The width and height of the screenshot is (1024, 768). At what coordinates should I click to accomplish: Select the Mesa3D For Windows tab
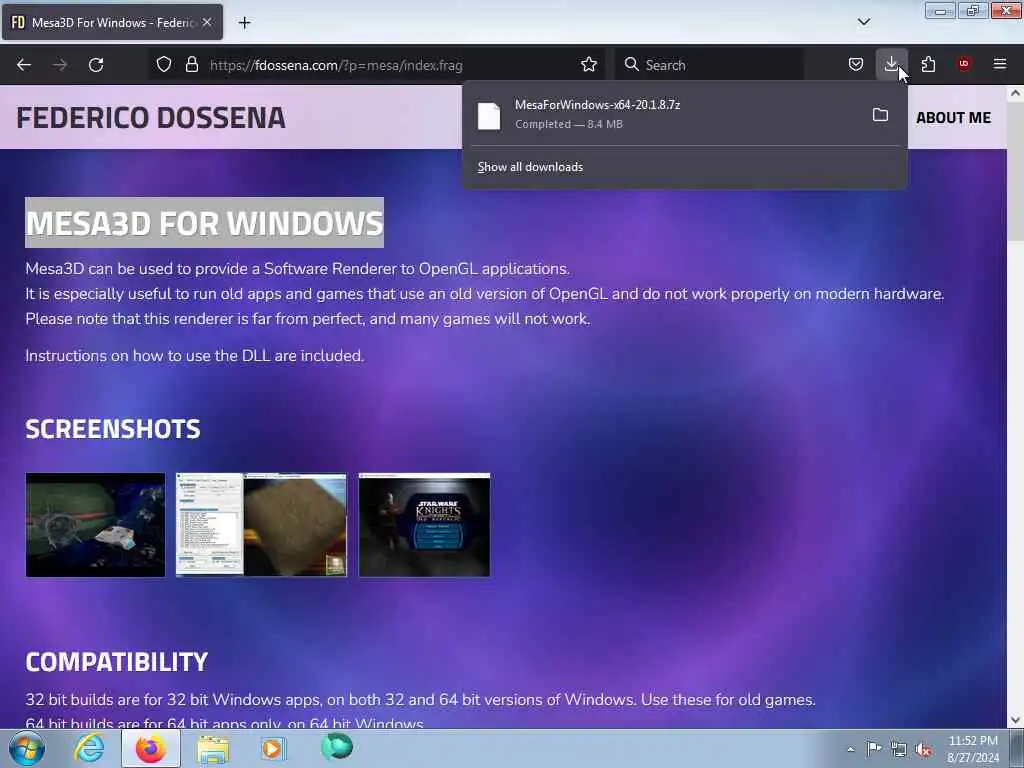click(x=112, y=22)
